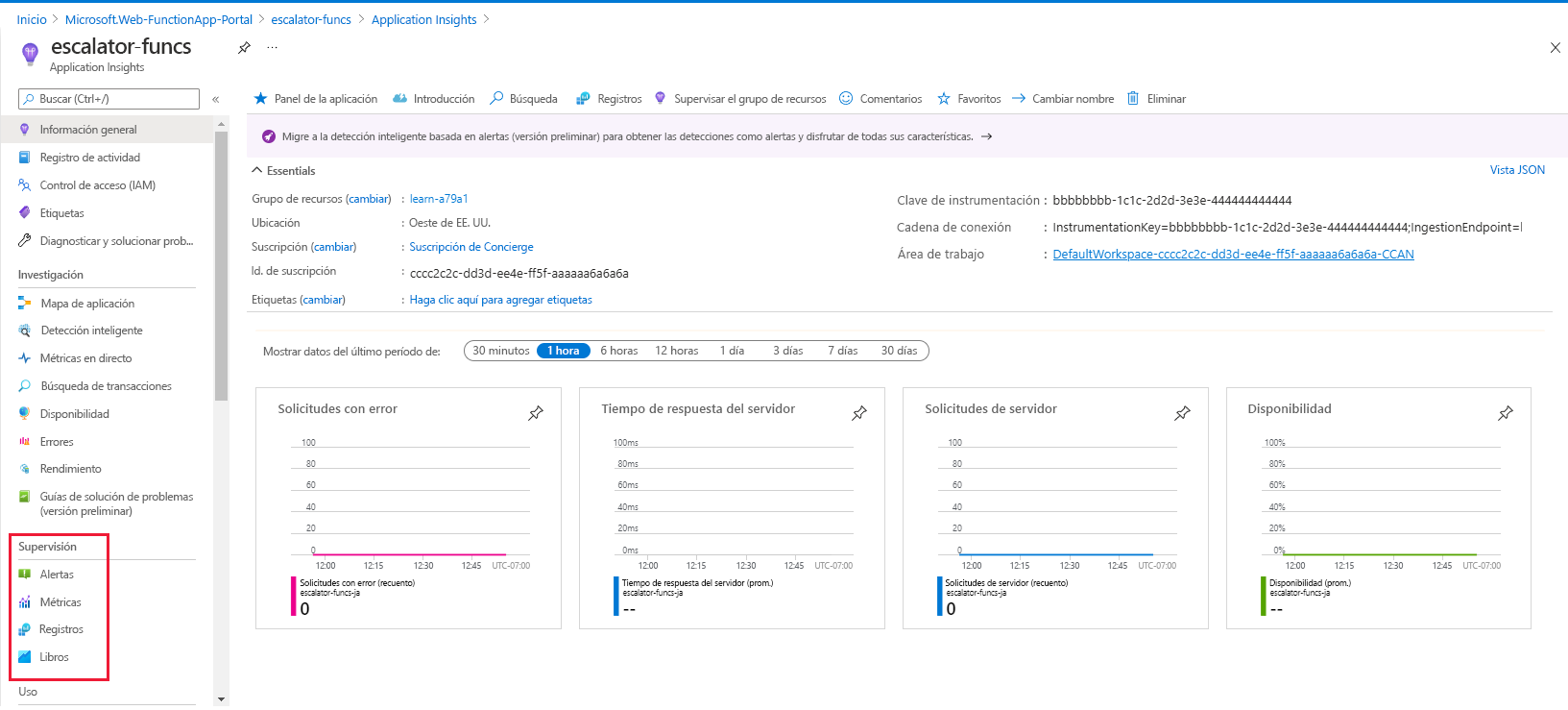Follow arrow on smart detection migration banner
This screenshot has height=710, width=1568.
(986, 136)
